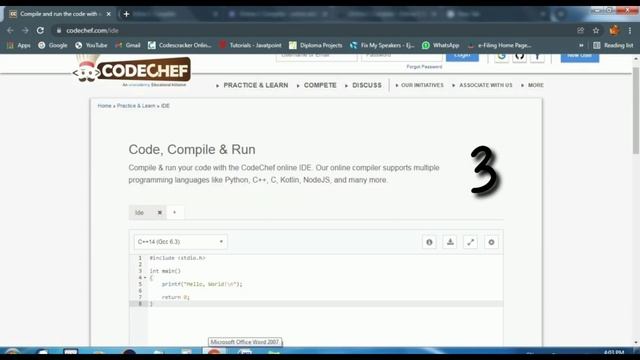Screen dimensions: 640x360
Task: Click the scrollbar down arrow
Action: click(636, 343)
